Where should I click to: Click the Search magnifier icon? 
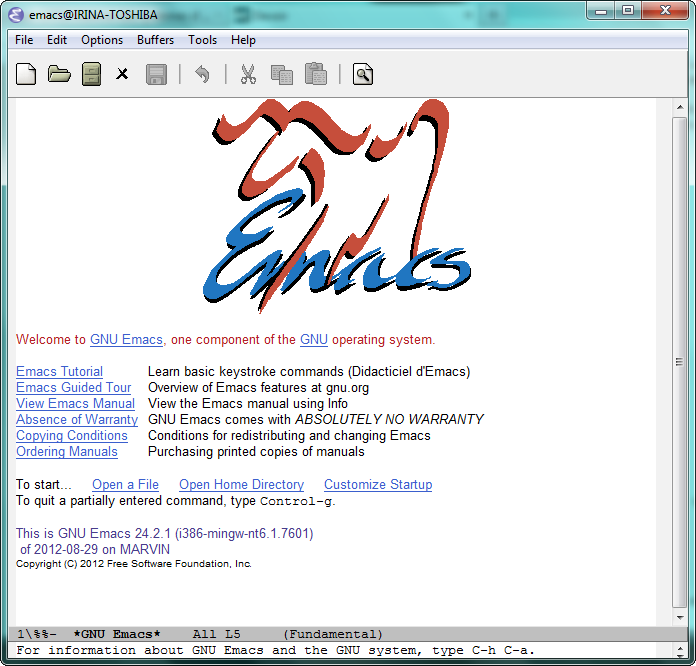pos(363,74)
